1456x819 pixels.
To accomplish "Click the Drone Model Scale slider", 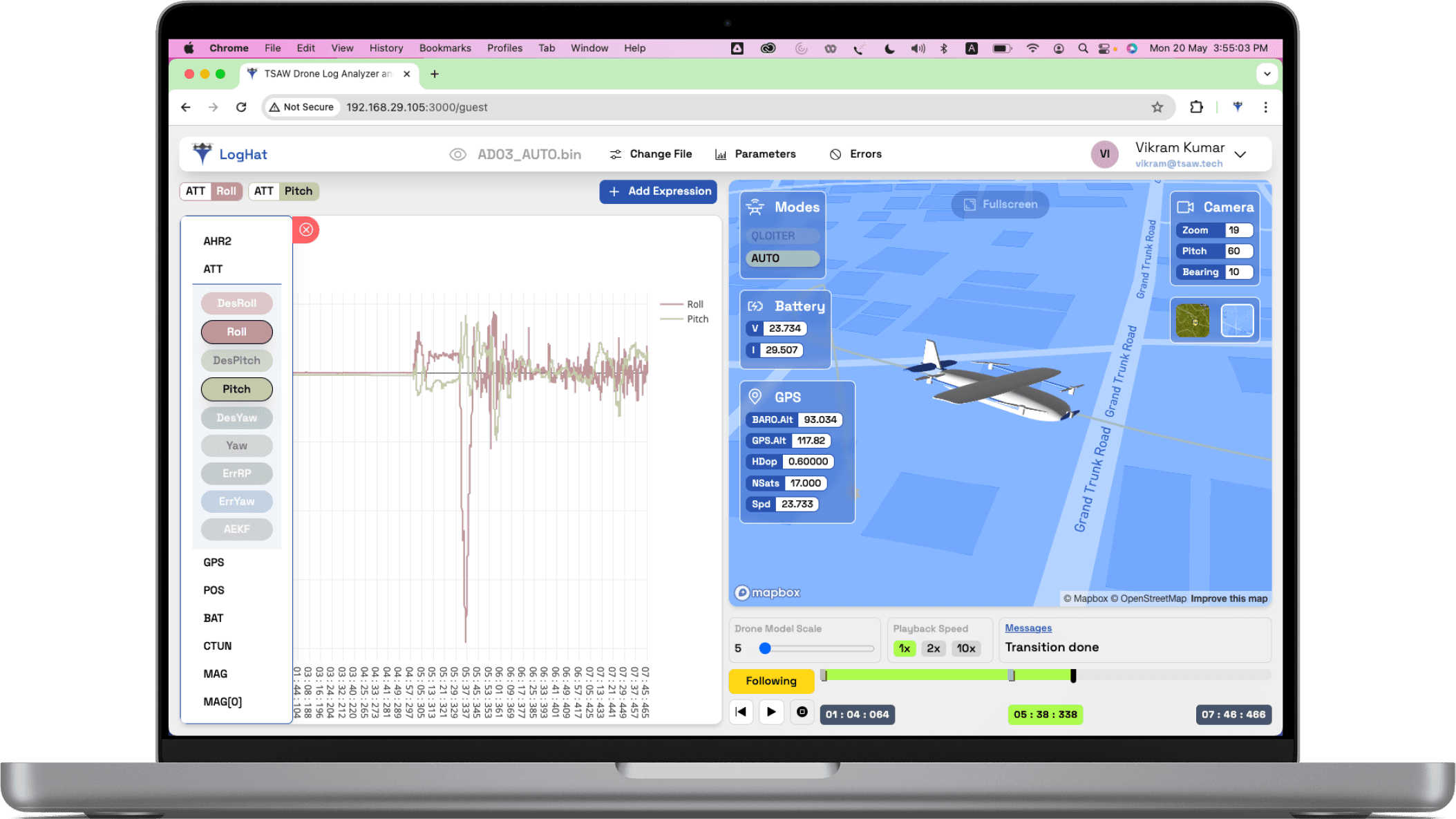I will coord(817,648).
